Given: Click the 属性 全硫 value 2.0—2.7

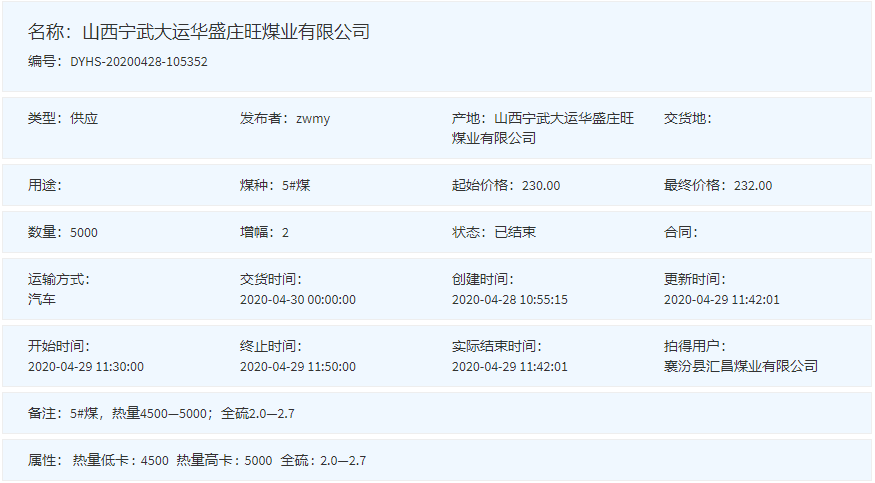Looking at the screenshot, I should coord(344,461).
